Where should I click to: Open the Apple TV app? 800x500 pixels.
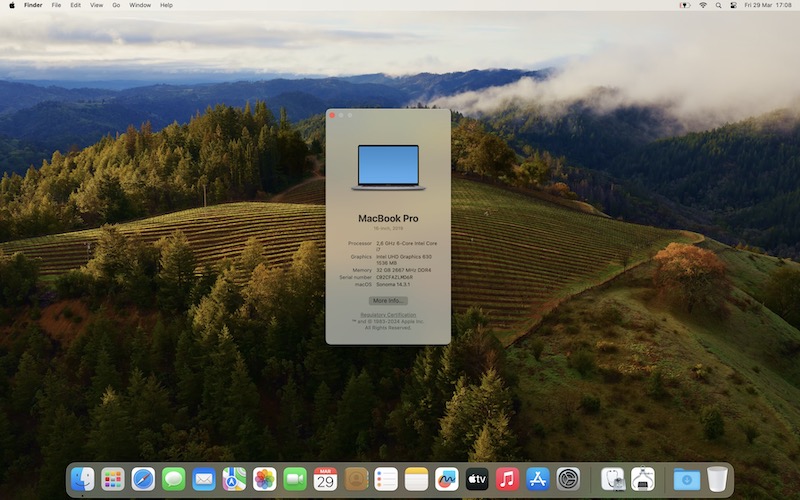[x=477, y=479]
